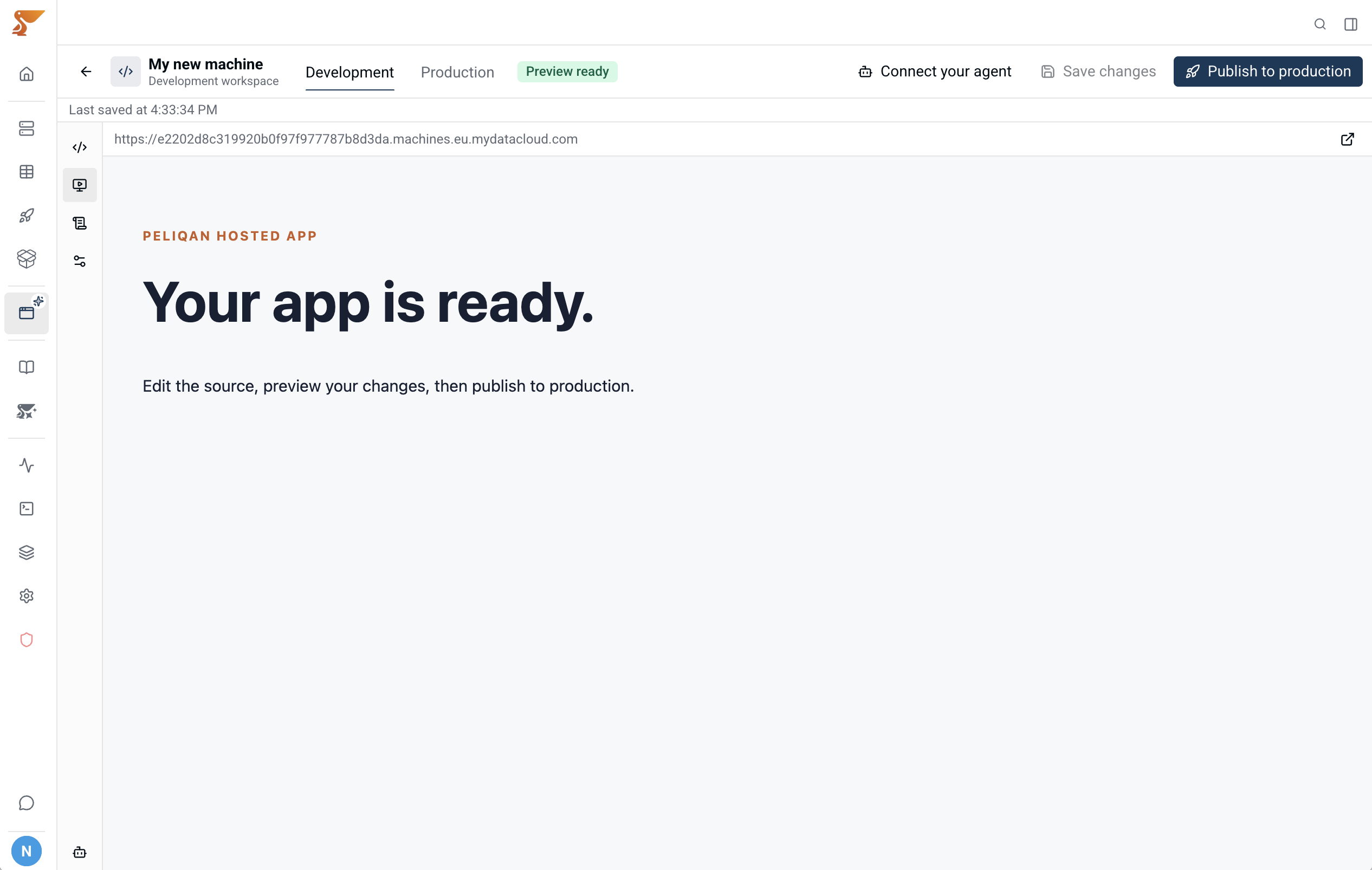Image resolution: width=1372 pixels, height=870 pixels.
Task: Open the stacked layers icon in sidebar
Action: 26,552
